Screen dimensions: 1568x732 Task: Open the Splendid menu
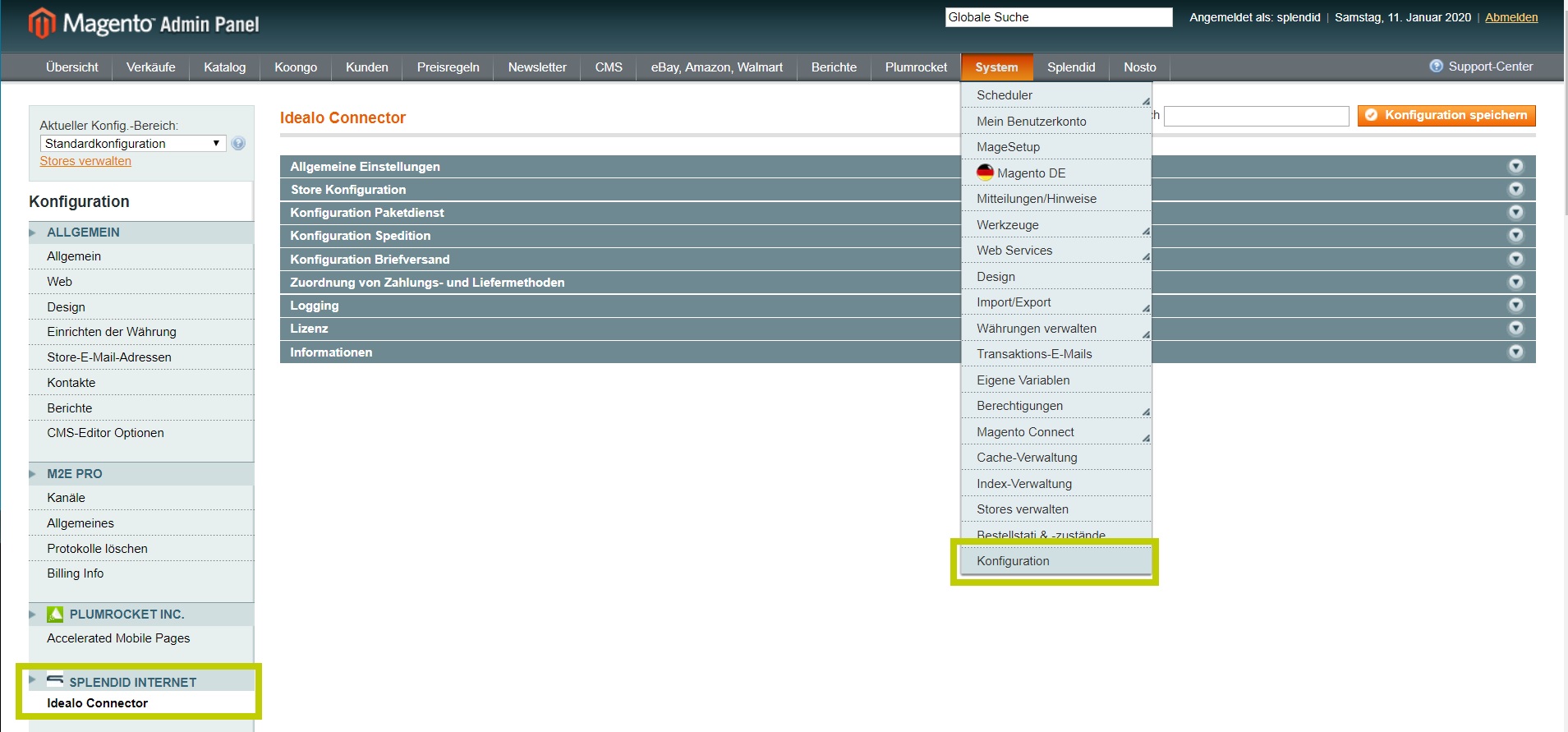click(1071, 67)
